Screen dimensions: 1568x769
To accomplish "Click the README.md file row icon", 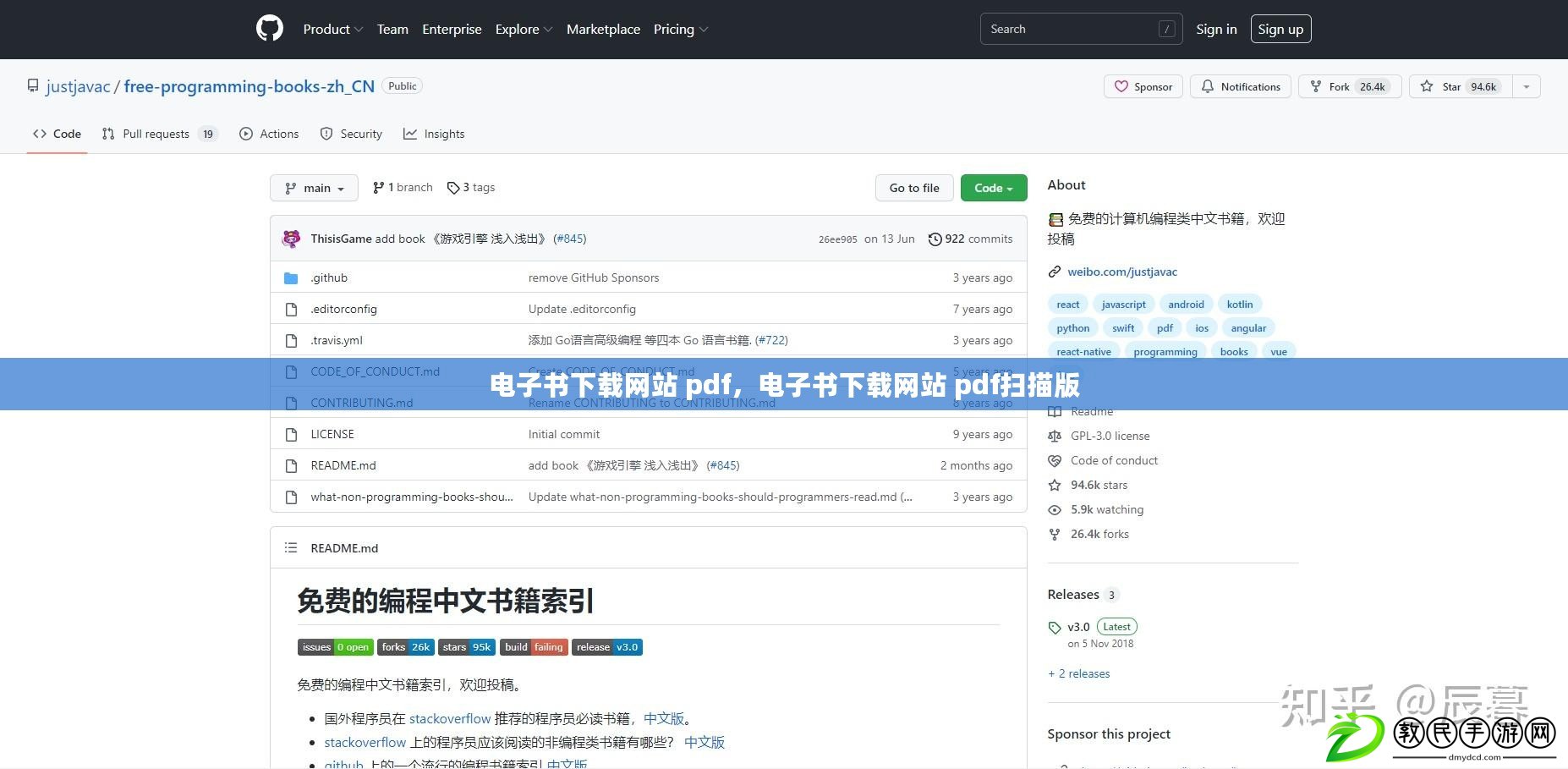I will 291,465.
